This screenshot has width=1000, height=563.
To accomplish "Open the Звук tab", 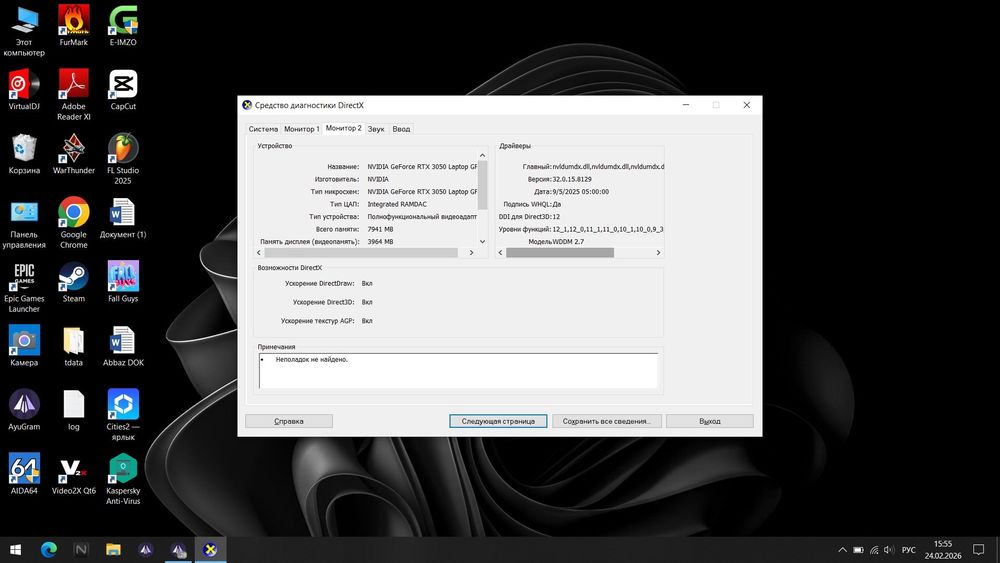I will [x=376, y=129].
